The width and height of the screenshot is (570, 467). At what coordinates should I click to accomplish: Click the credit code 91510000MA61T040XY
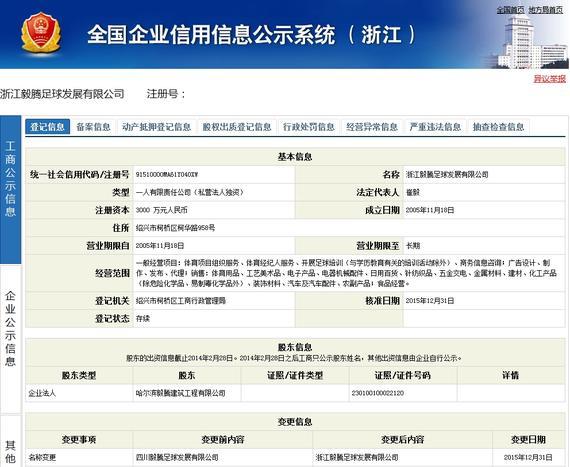click(167, 174)
